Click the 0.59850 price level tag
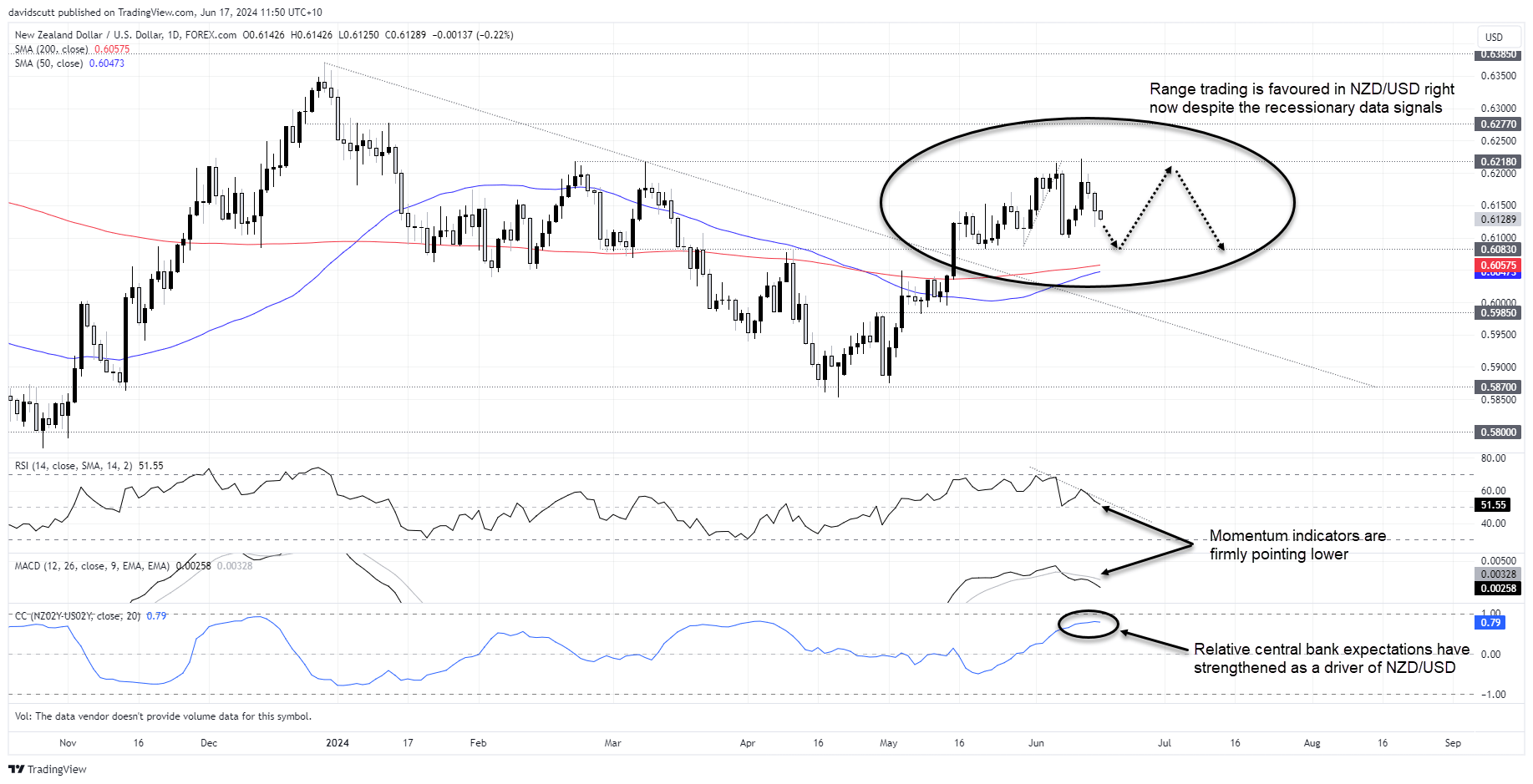The width and height of the screenshot is (1533, 784). (x=1498, y=313)
